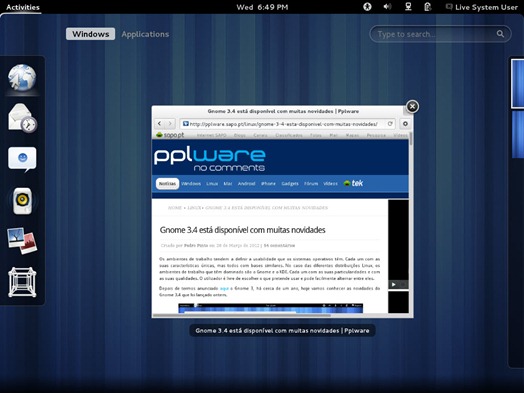Image resolution: width=524 pixels, height=393 pixels.
Task: Click the tek logo link
Action: pyautogui.click(x=353, y=183)
